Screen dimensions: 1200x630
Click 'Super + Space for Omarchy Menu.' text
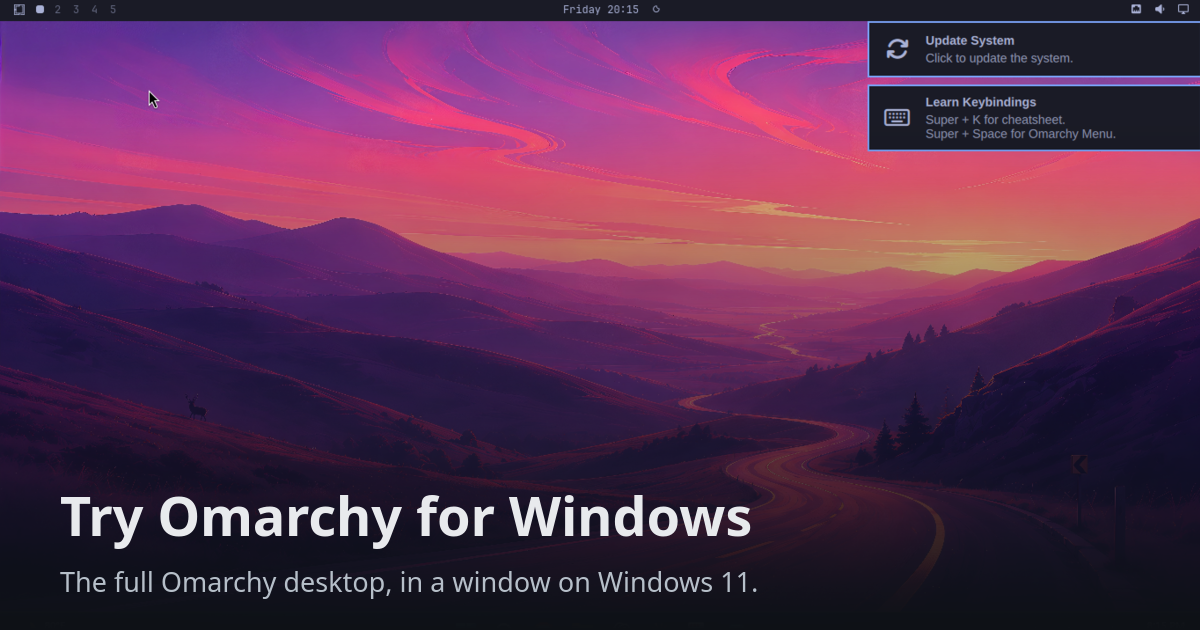click(x=1020, y=134)
